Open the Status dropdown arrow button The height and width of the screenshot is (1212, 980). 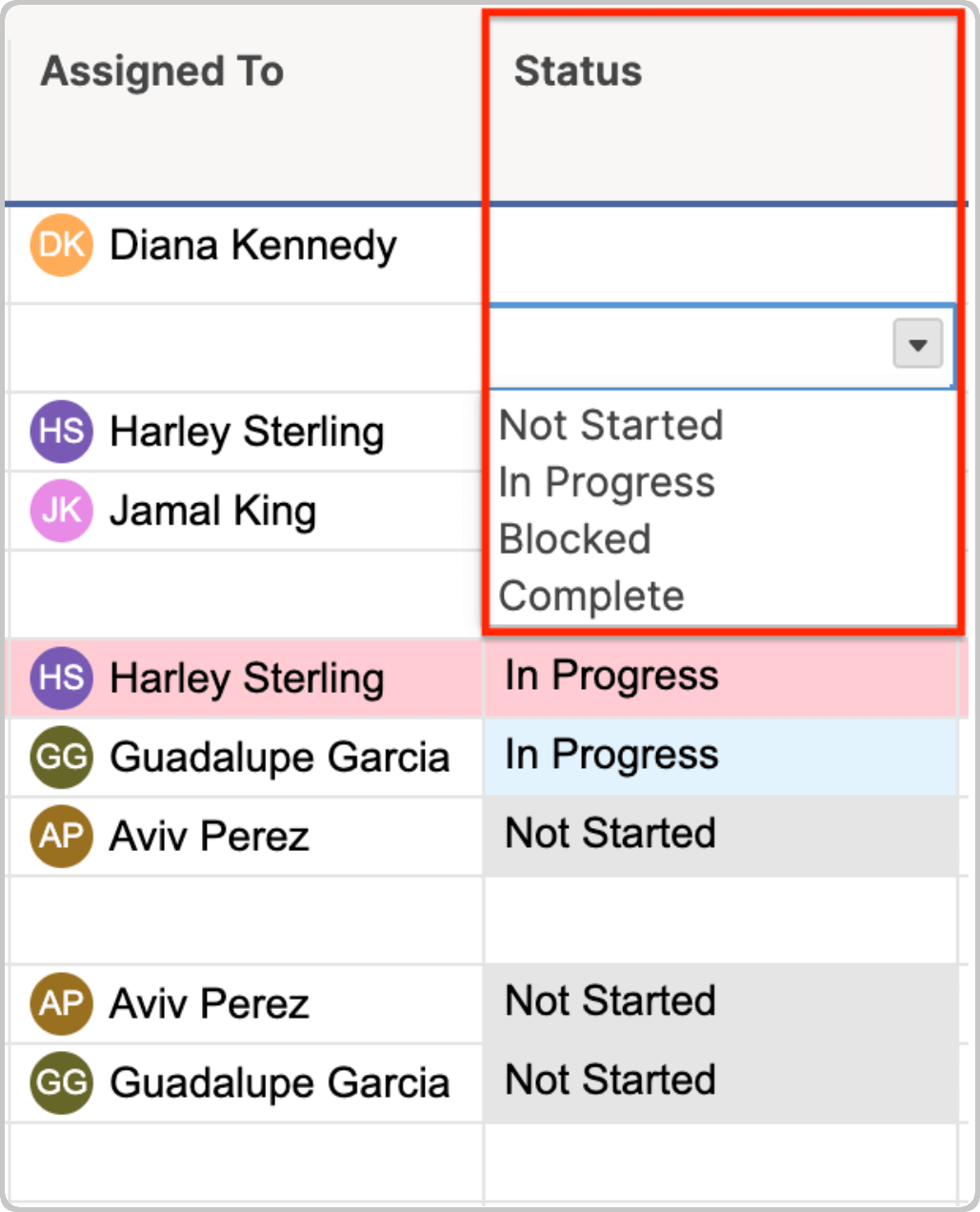coord(917,344)
